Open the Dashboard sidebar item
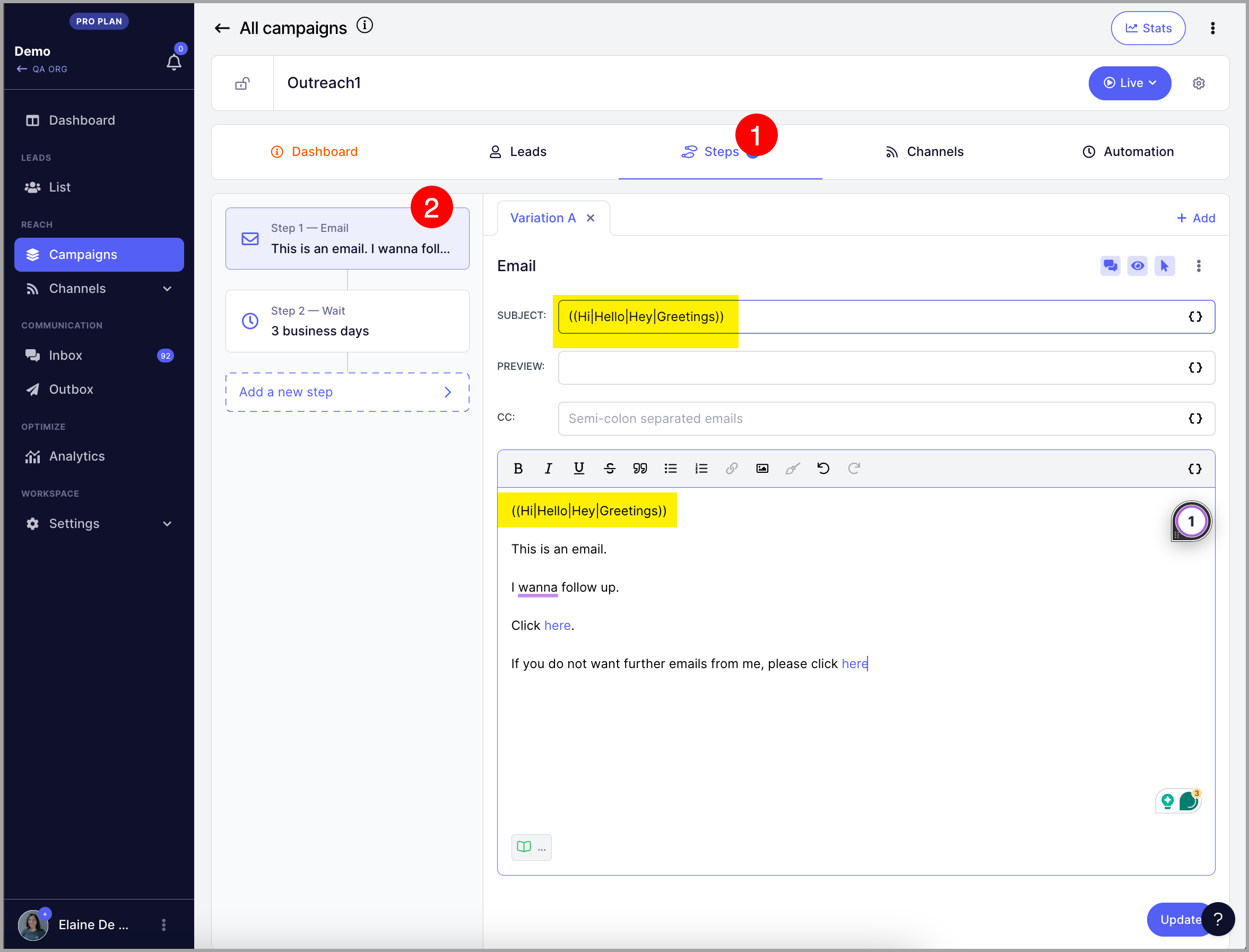Screen dimensions: 1249x952 (x=99, y=120)
